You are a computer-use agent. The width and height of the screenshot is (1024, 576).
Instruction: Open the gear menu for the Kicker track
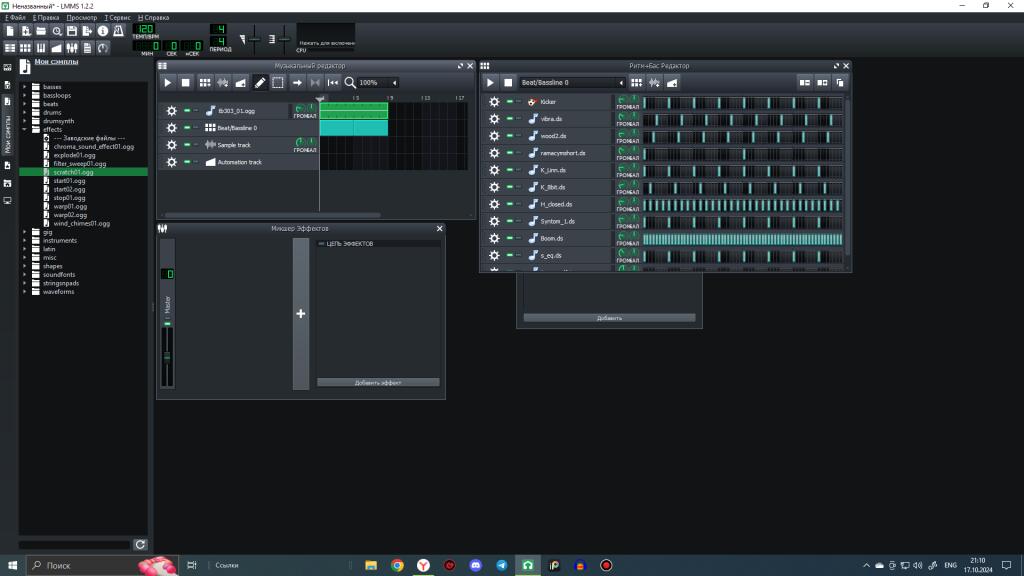click(x=494, y=102)
